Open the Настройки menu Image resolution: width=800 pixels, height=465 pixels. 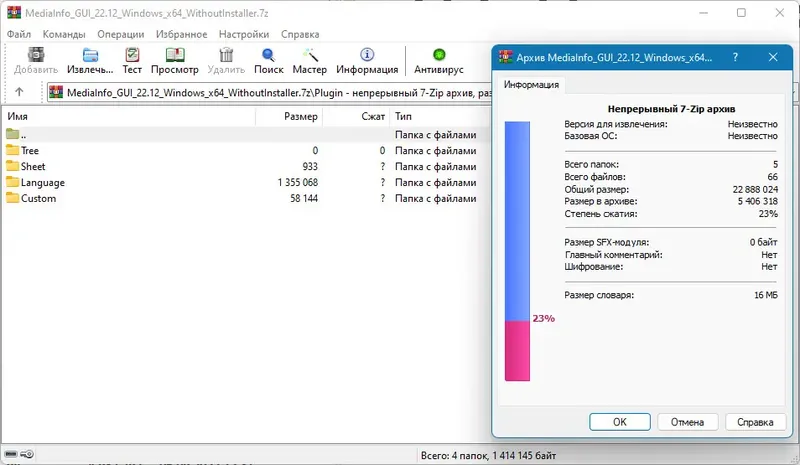click(x=244, y=34)
